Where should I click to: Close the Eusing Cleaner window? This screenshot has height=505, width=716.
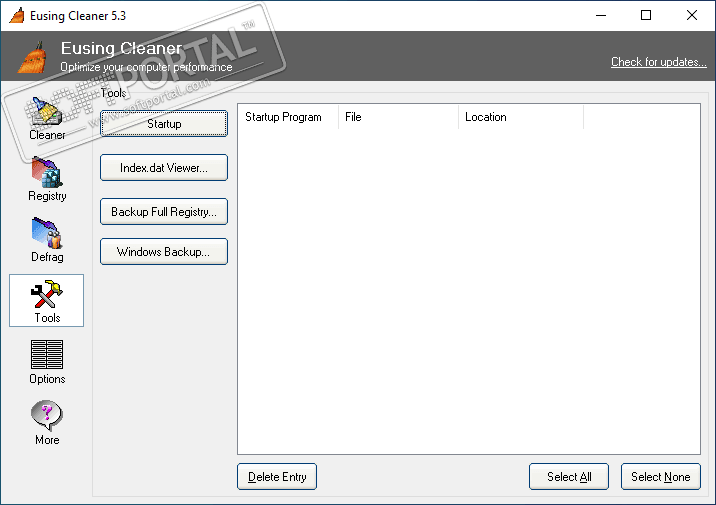tap(692, 16)
